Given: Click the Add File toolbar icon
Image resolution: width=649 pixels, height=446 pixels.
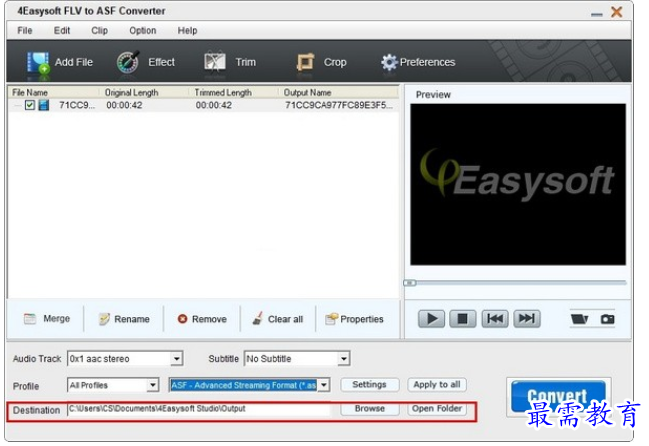Looking at the screenshot, I should tap(38, 62).
